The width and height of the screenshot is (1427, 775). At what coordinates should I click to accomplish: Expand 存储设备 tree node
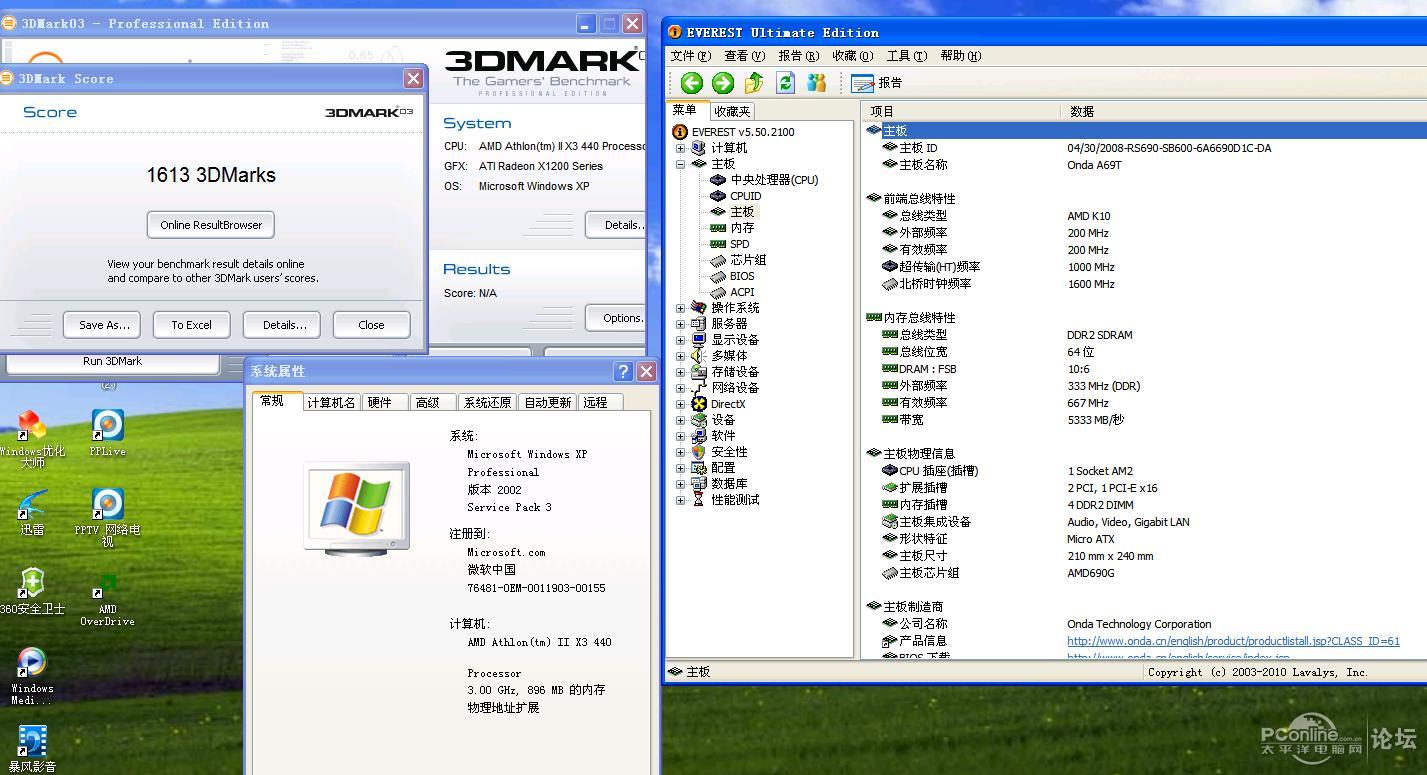point(680,372)
